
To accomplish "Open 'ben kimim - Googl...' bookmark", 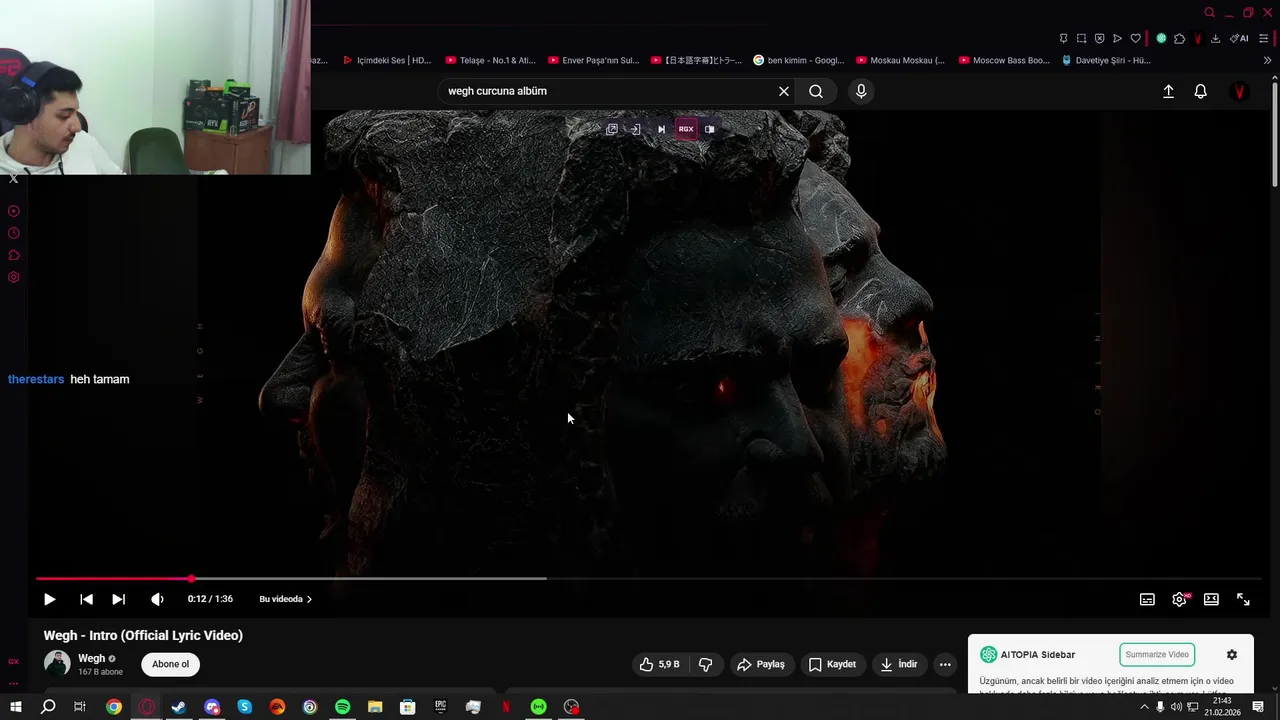I will tap(799, 60).
